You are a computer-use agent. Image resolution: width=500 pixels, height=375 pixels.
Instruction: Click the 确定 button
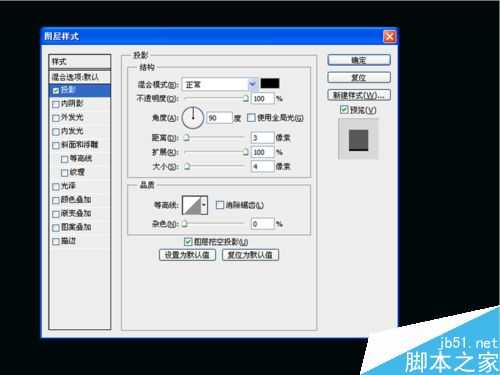tap(359, 60)
